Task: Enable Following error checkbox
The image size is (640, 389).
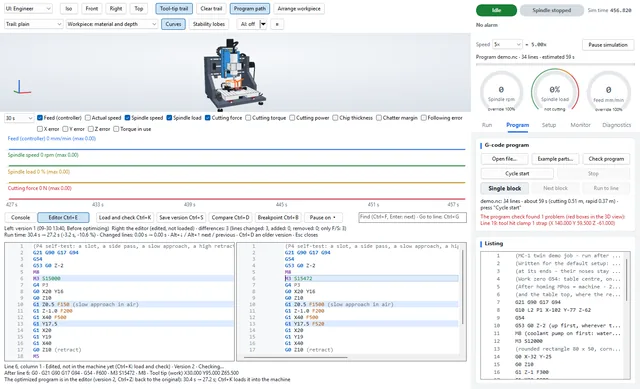Action: click(x=424, y=118)
